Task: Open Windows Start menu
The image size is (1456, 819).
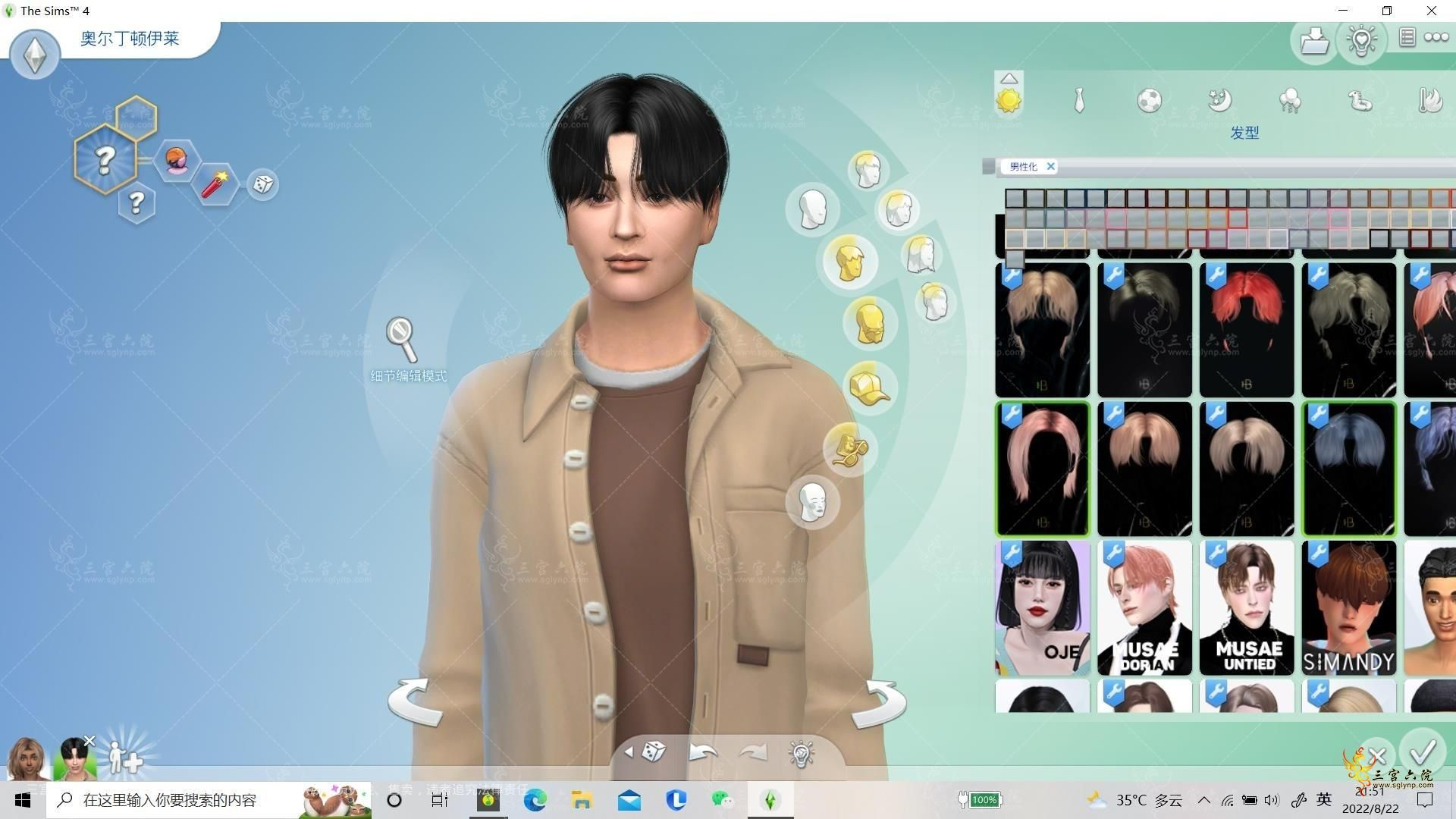Action: pyautogui.click(x=23, y=800)
